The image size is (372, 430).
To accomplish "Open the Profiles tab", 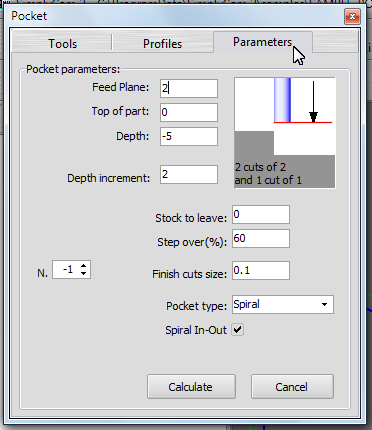I will [x=162, y=44].
